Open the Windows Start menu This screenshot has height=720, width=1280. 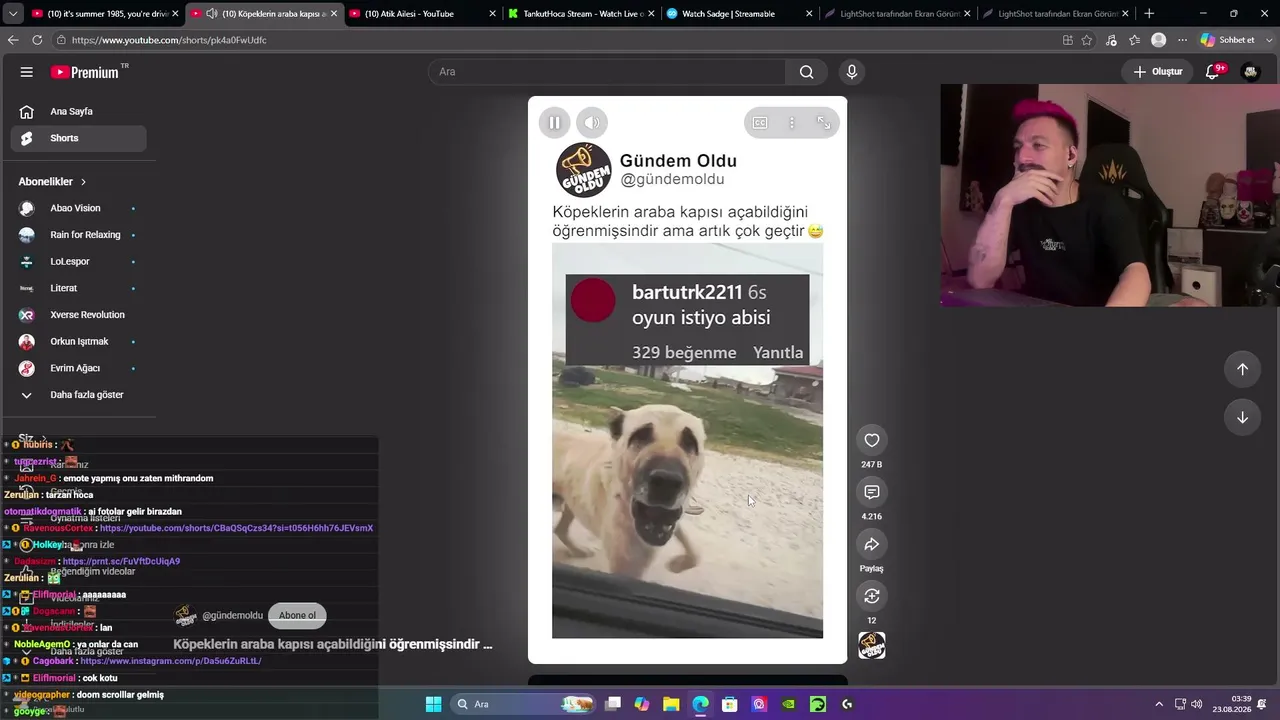coord(433,704)
